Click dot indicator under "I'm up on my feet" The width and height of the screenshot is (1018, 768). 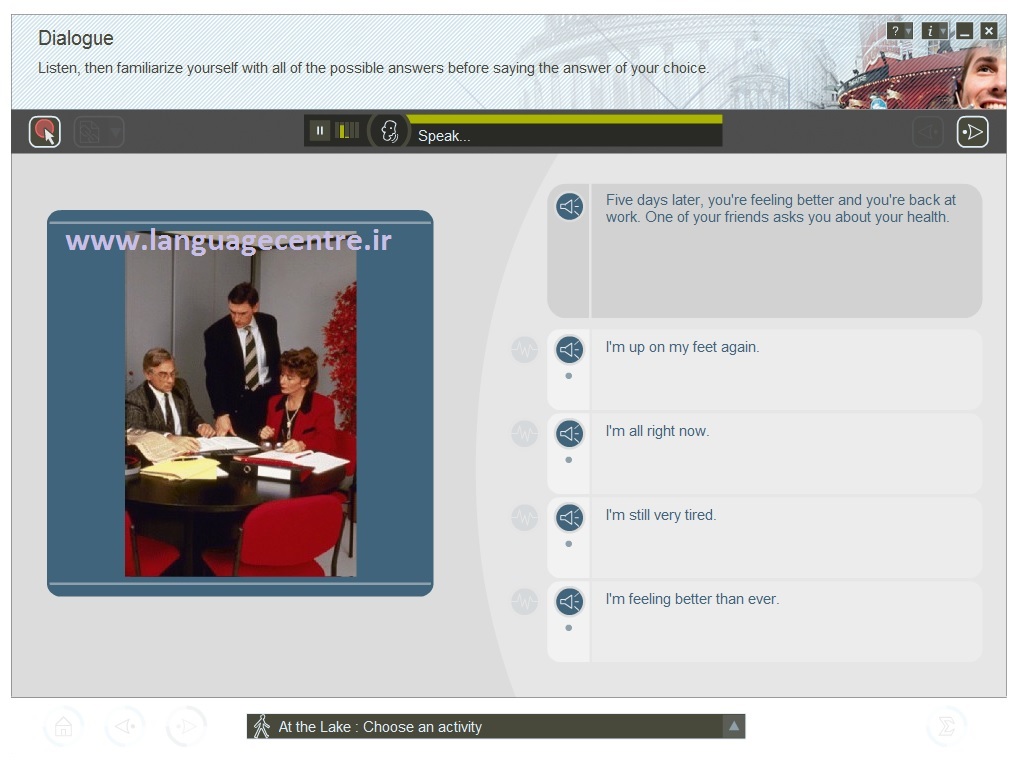pos(569,376)
